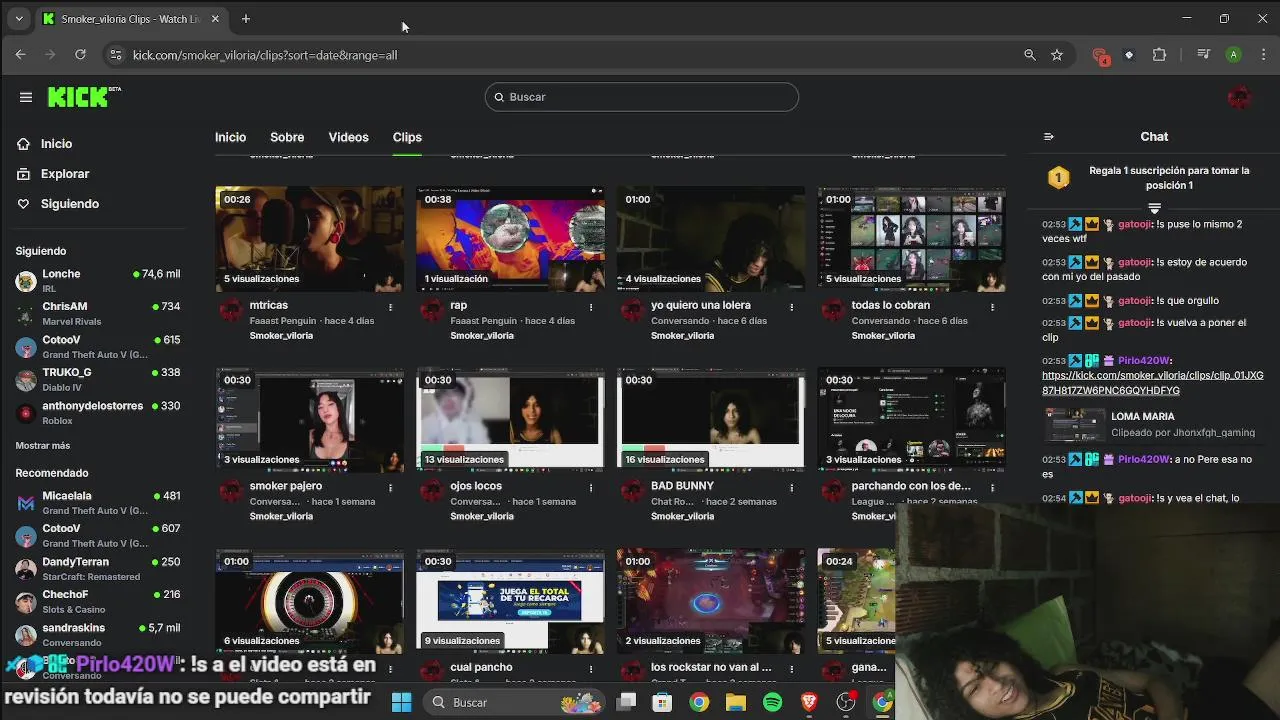Open sandraskins recommended channel

point(97,634)
